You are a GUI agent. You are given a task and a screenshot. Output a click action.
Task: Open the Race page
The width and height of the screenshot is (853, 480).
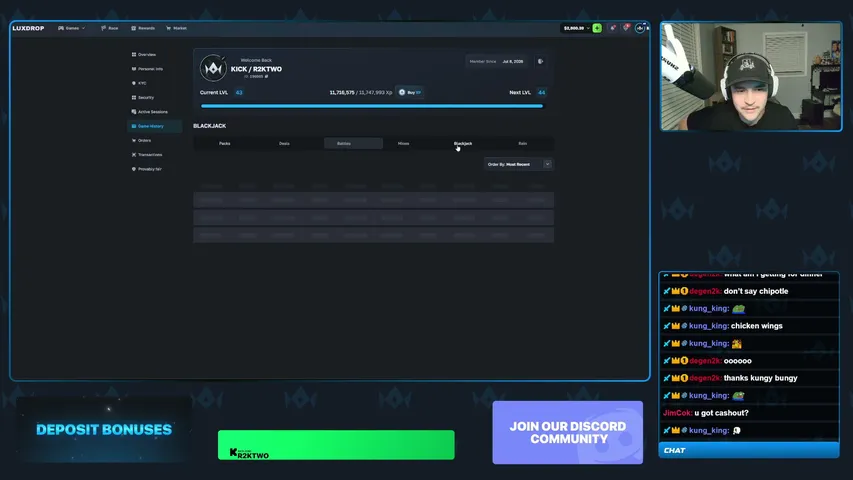[110, 28]
